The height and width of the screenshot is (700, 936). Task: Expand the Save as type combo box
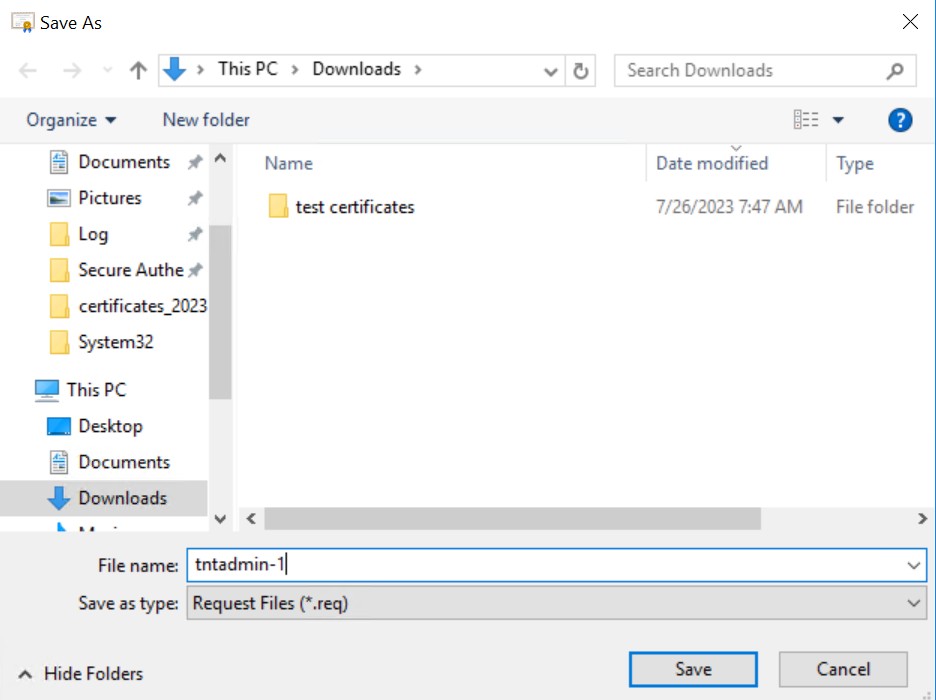556,603
